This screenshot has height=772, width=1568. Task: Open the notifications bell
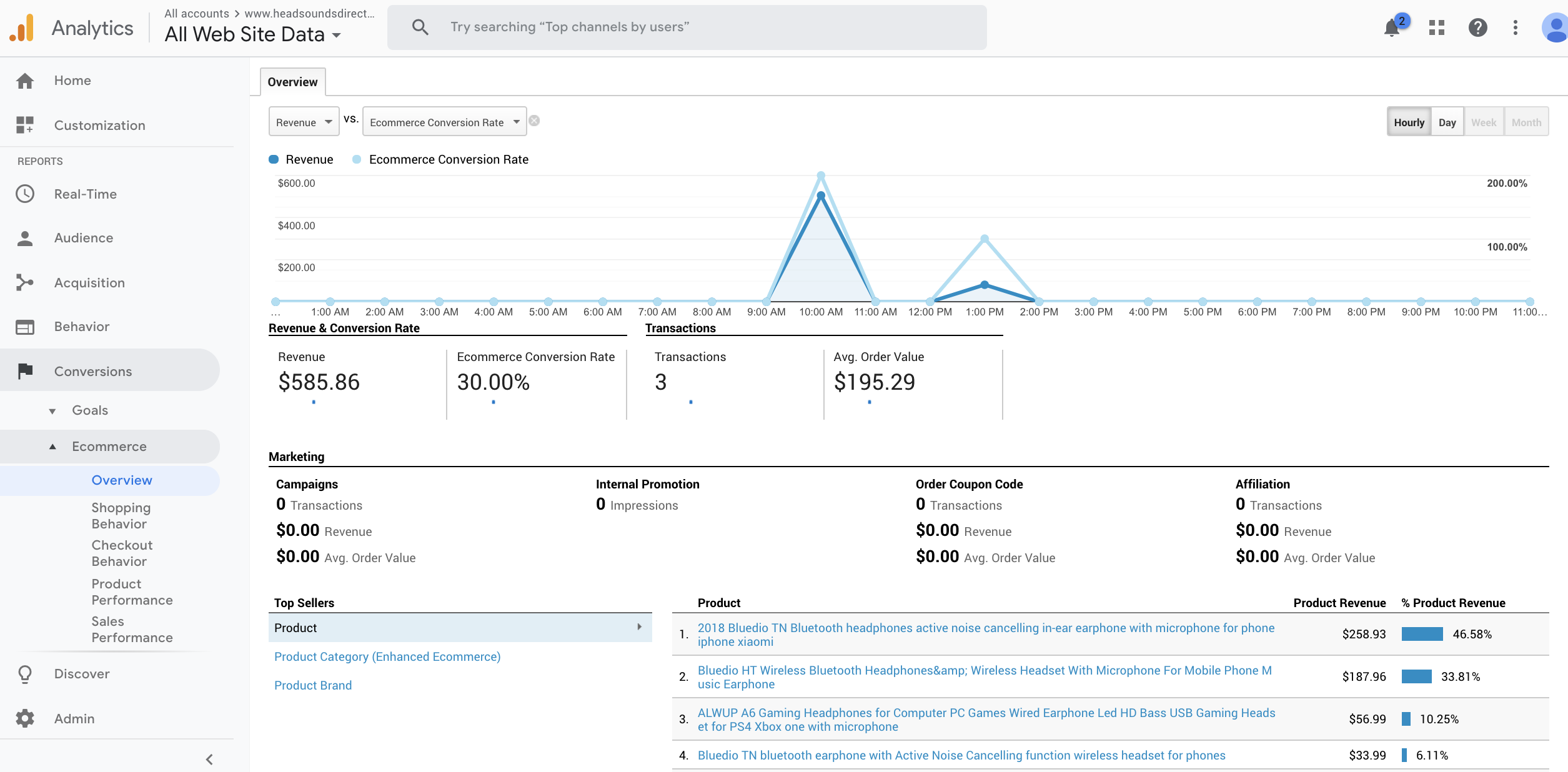(x=1391, y=28)
